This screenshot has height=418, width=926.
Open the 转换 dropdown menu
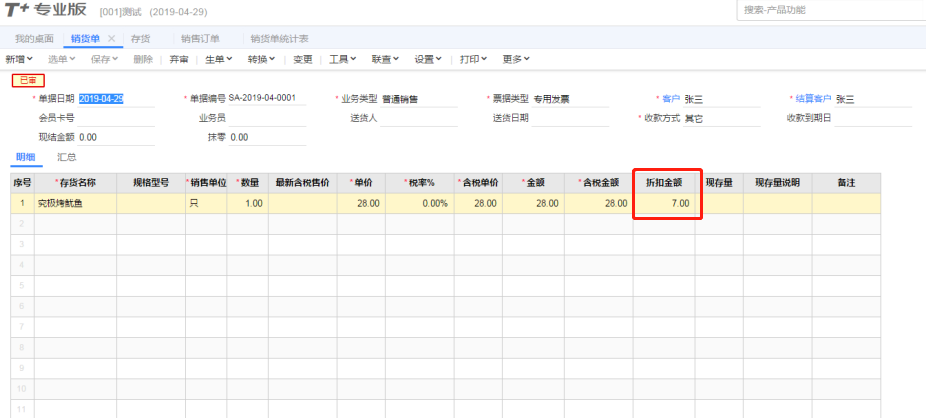point(261,59)
